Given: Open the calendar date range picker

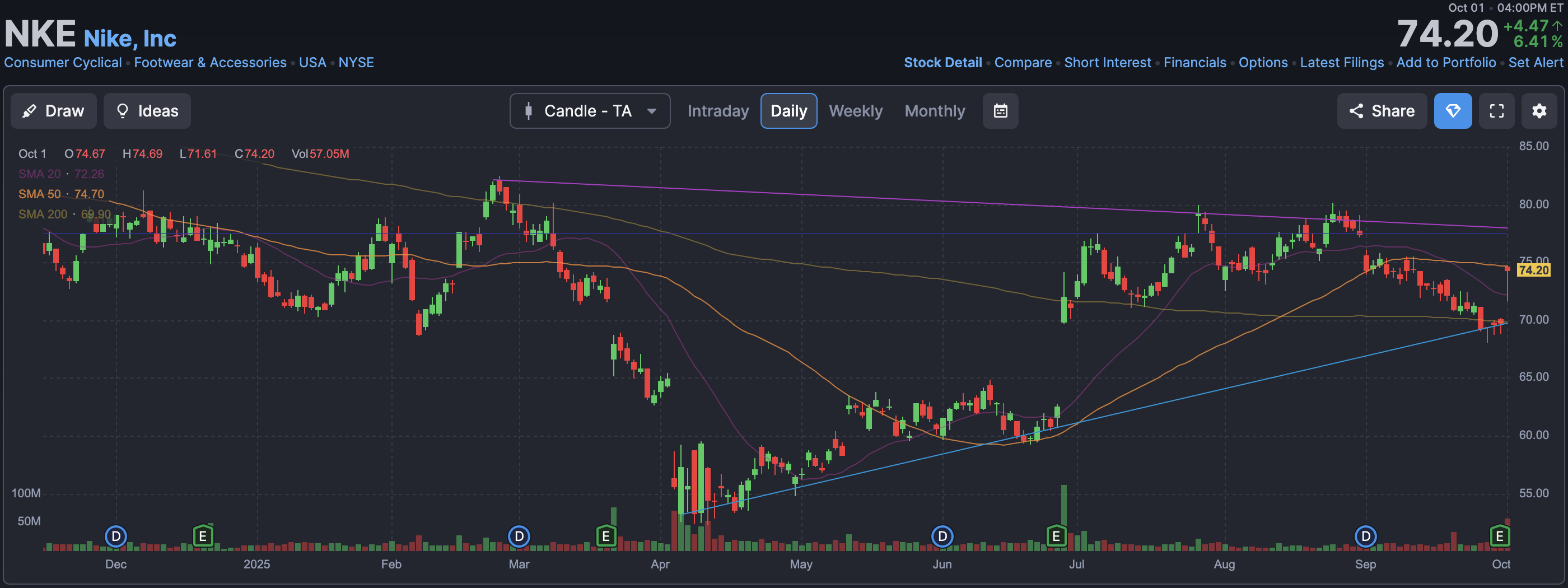Looking at the screenshot, I should (x=1000, y=111).
